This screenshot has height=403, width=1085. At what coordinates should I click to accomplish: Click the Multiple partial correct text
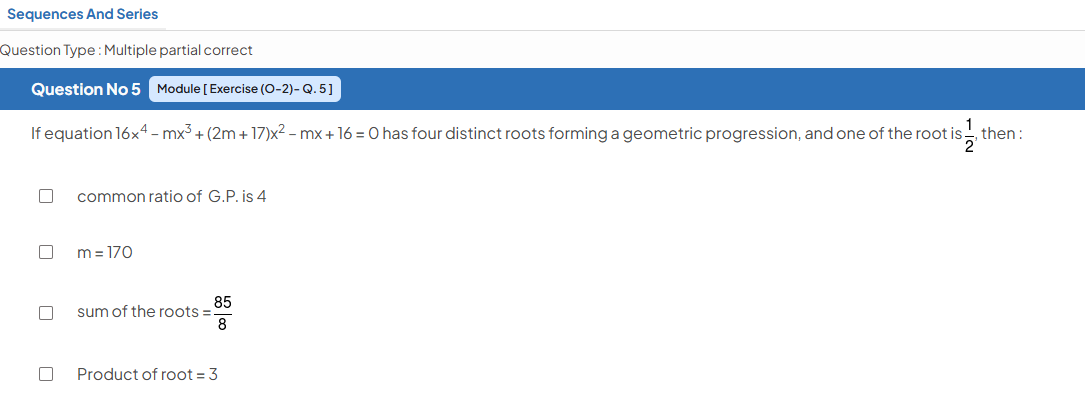coord(179,50)
